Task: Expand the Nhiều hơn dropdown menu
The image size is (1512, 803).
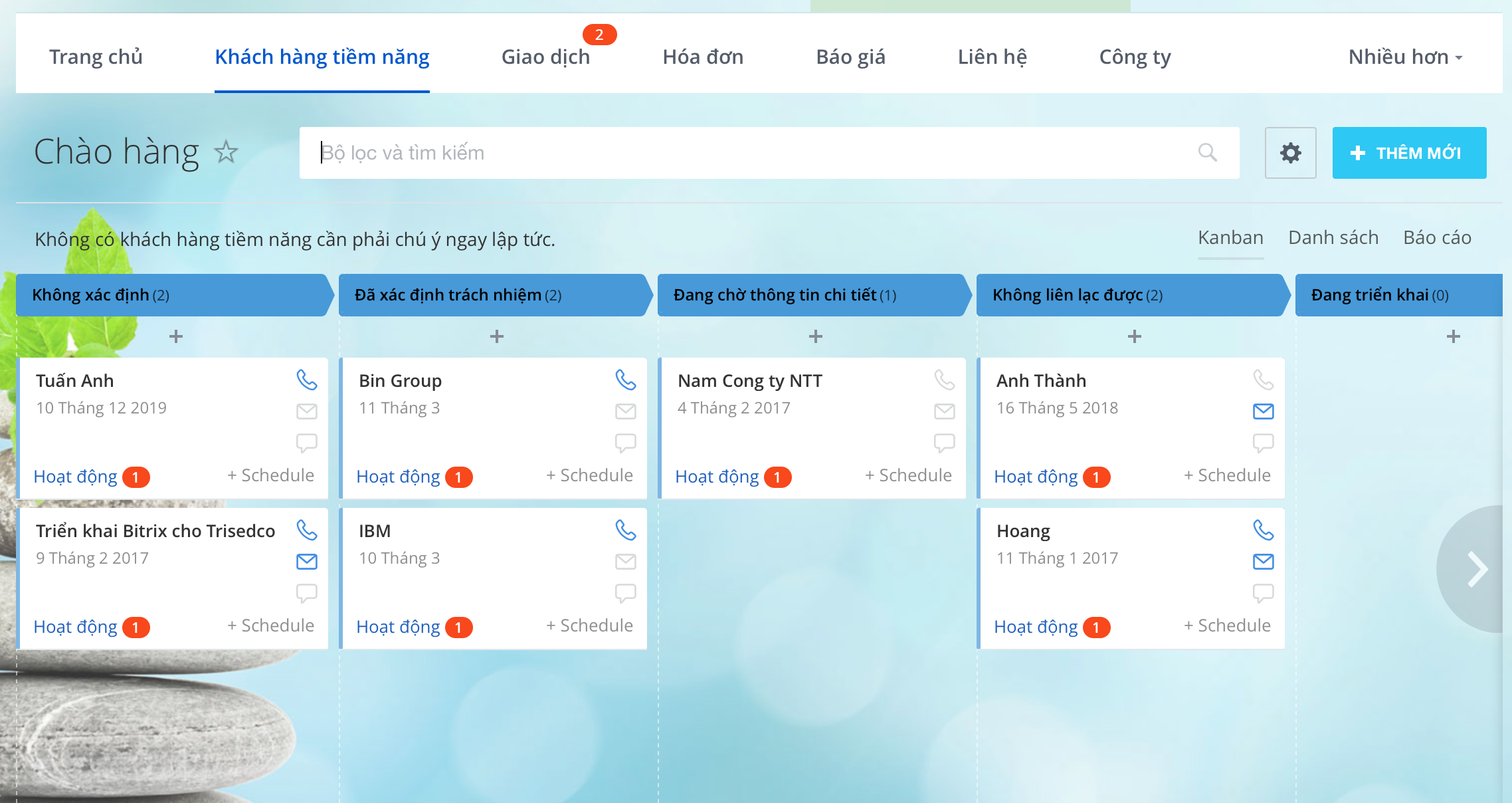Action: 1405,57
